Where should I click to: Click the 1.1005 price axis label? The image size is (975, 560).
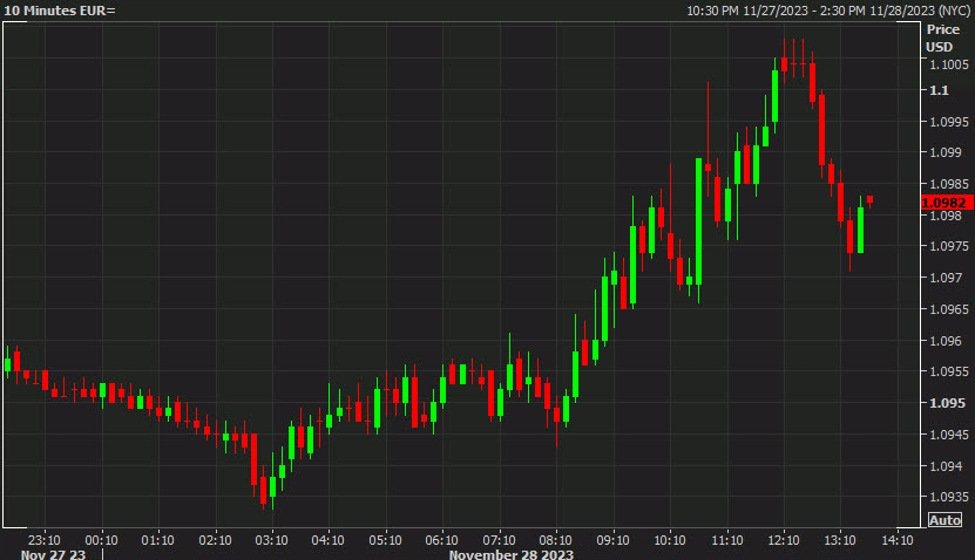coord(945,65)
